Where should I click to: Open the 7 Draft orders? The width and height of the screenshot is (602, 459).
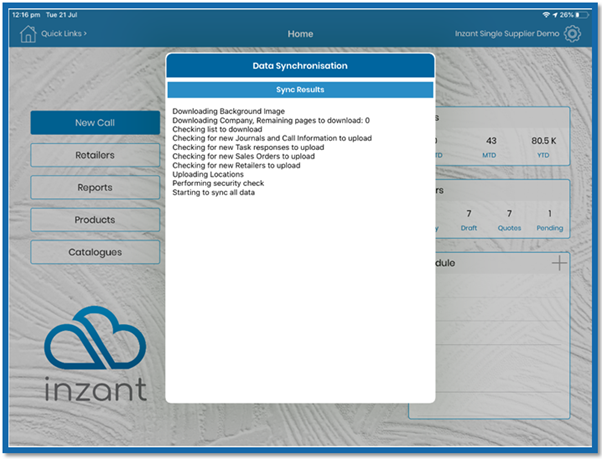[469, 220]
